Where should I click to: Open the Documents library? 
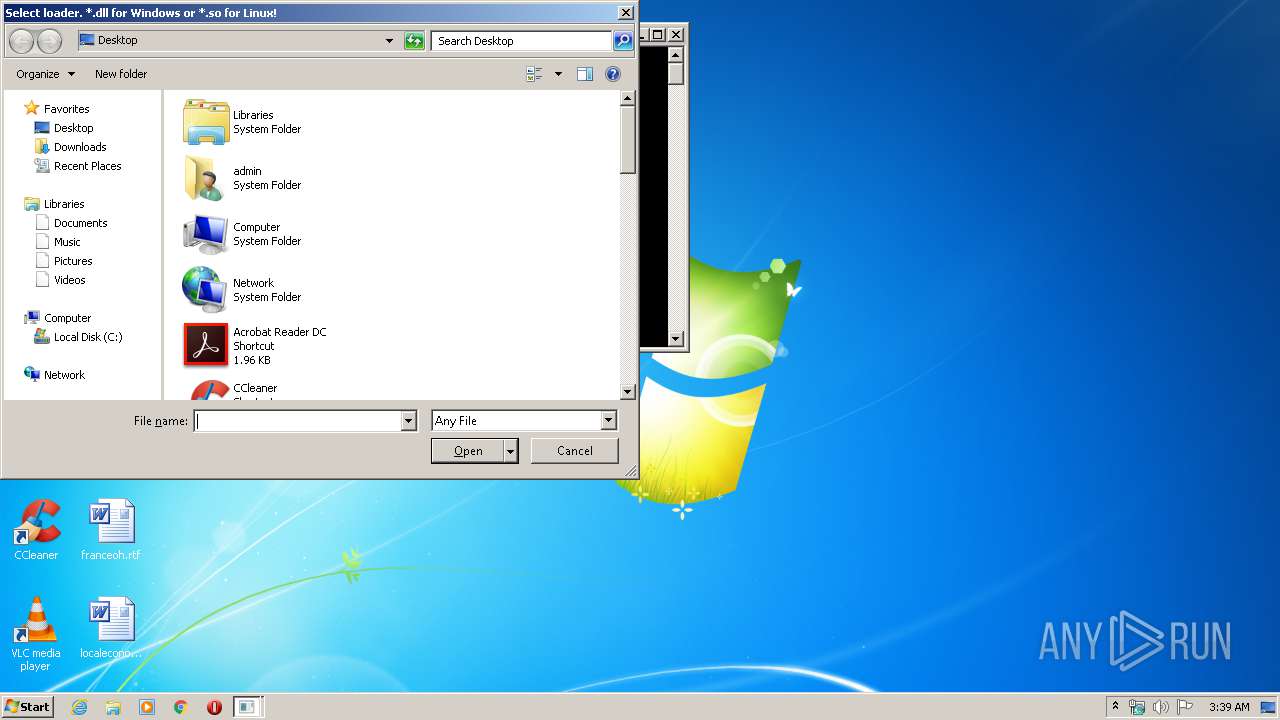80,223
